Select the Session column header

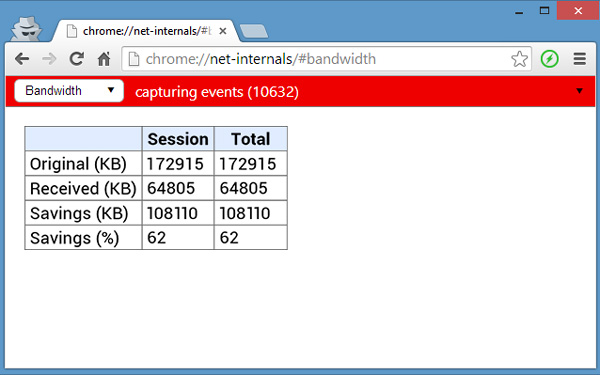tap(178, 139)
